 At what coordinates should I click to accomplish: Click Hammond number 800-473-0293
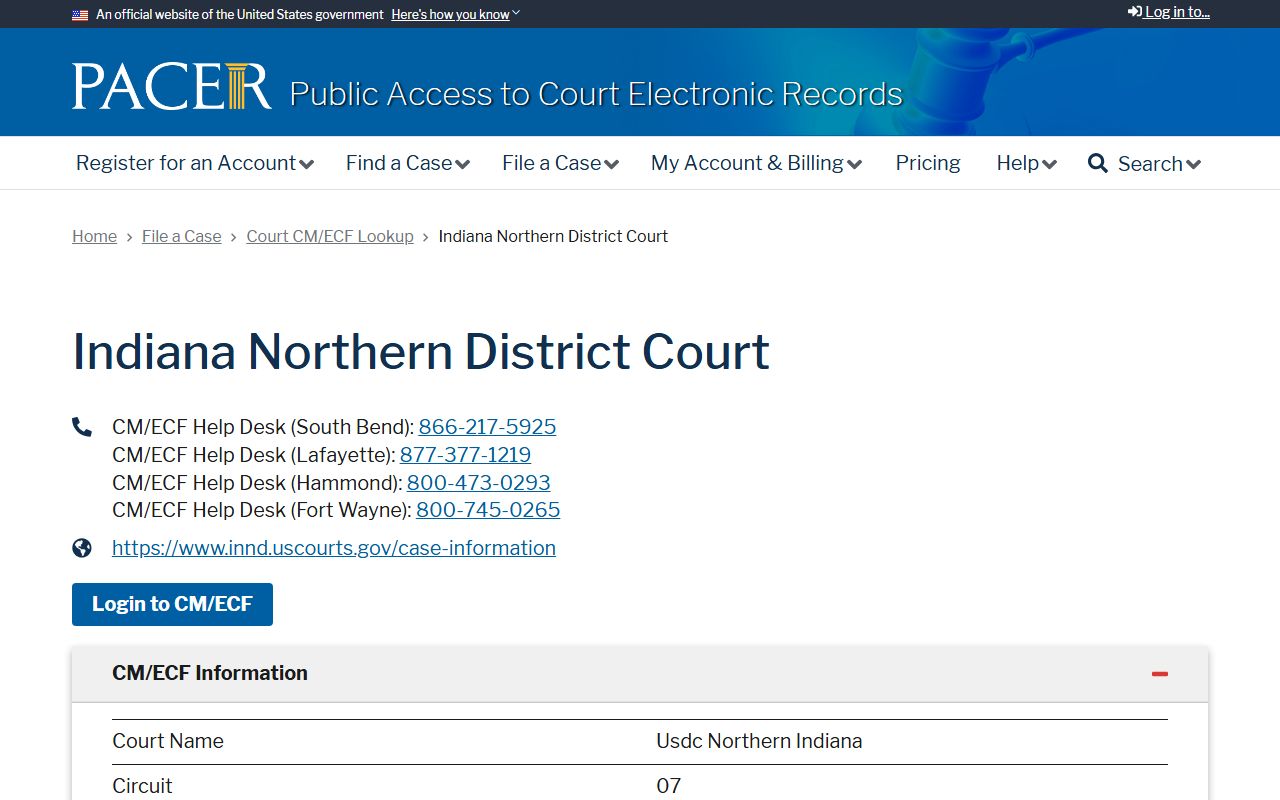tap(478, 483)
